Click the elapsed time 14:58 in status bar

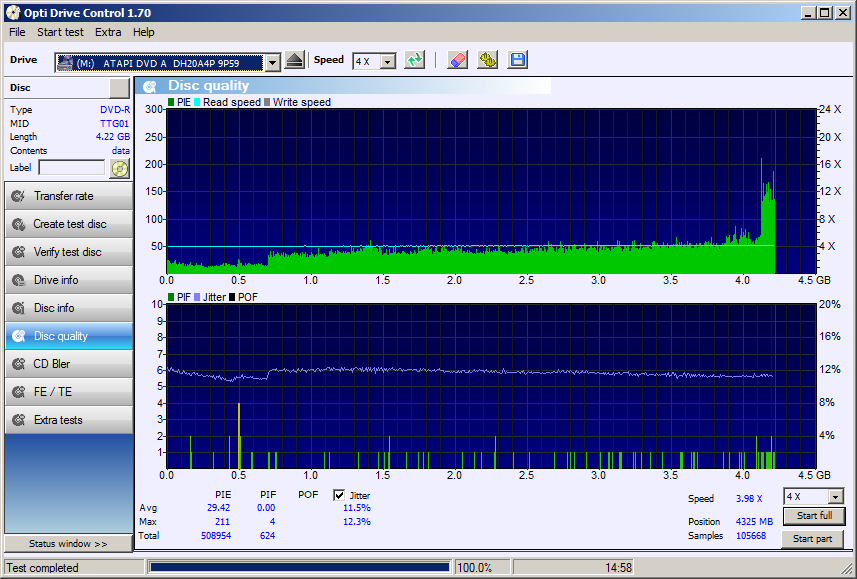point(618,568)
